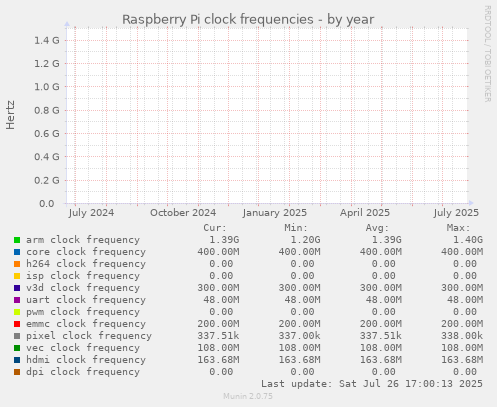Click pixel clock minimum value 337.00k
The width and height of the screenshot is (497, 407).
click(x=299, y=336)
